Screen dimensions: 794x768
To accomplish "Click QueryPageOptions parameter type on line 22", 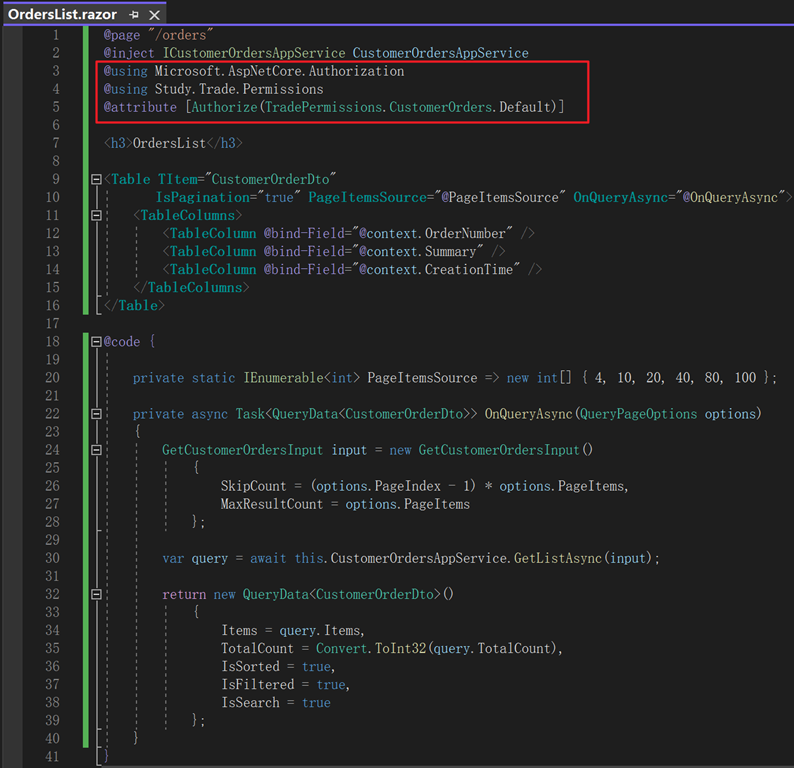I will pos(639,414).
